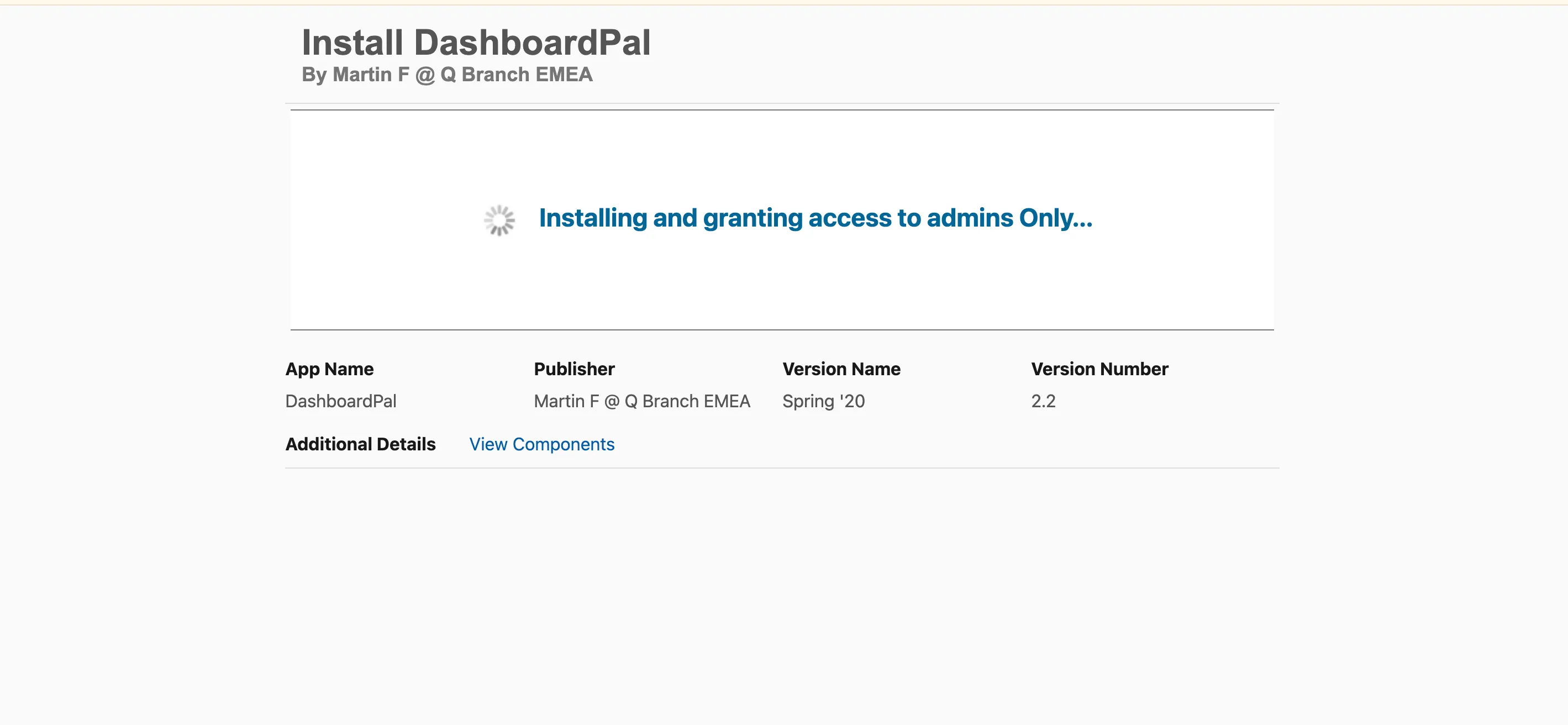1568x725 pixels.
Task: Click the divider line below Additional Details
Action: coord(782,467)
